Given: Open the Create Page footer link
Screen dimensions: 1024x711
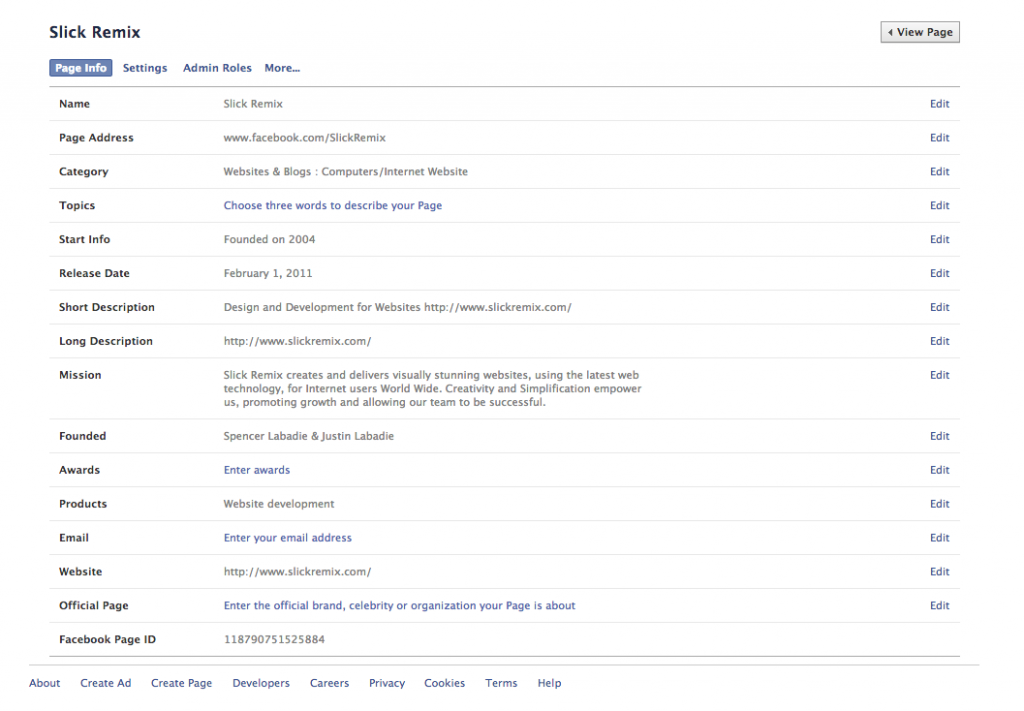Looking at the screenshot, I should (182, 683).
